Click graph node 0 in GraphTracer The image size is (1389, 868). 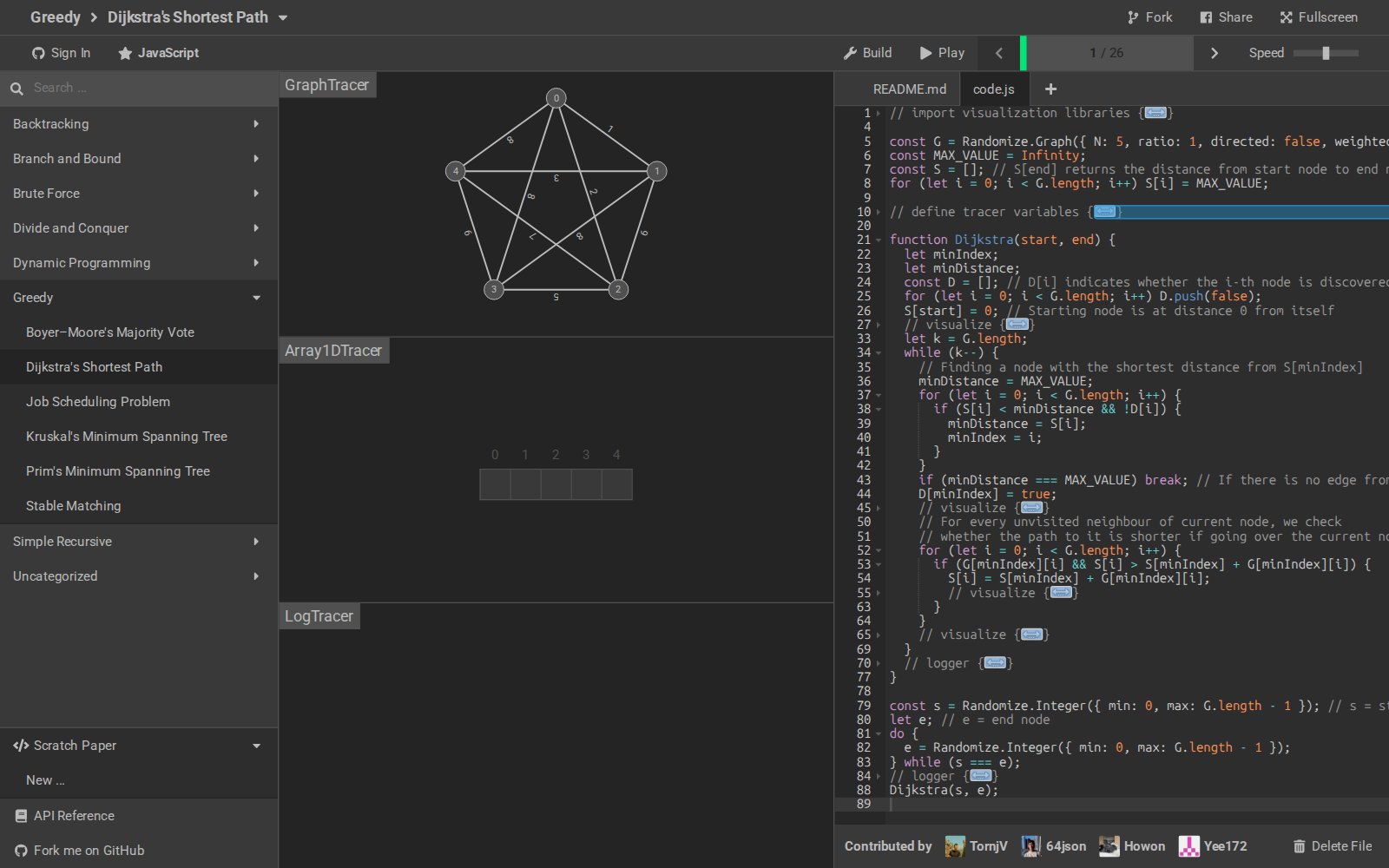point(556,98)
